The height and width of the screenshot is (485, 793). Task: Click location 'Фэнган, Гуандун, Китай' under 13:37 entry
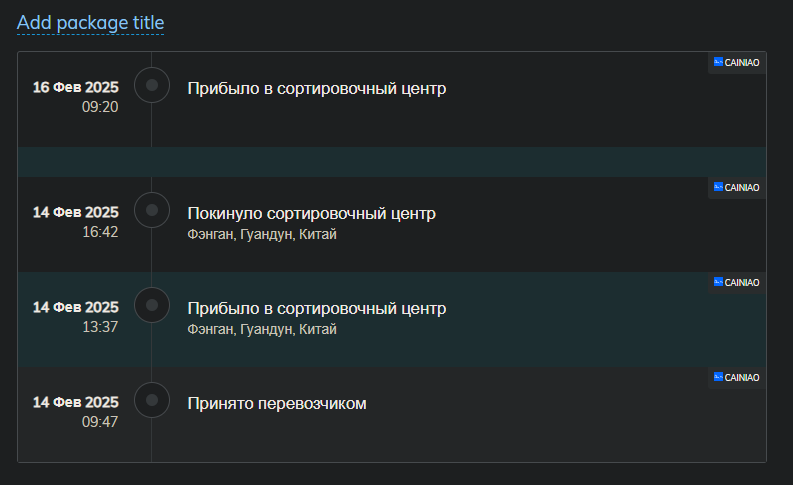(262, 329)
